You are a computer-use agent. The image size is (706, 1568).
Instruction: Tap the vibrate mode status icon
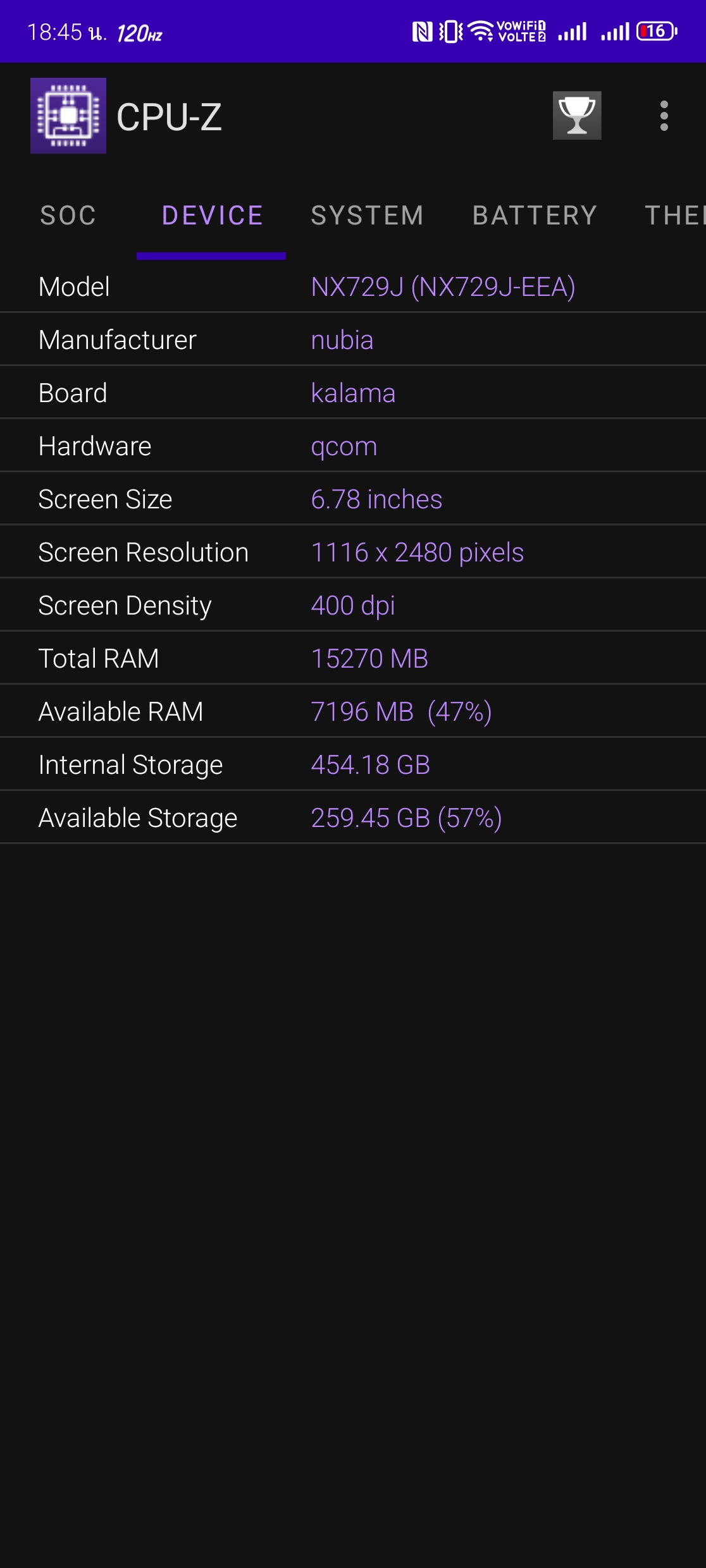pos(451,32)
